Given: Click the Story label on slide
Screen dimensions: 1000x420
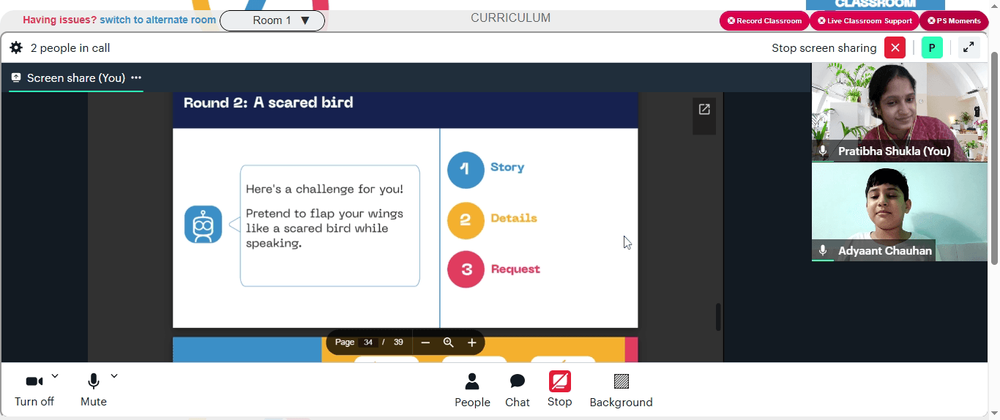Looking at the screenshot, I should 507,168.
